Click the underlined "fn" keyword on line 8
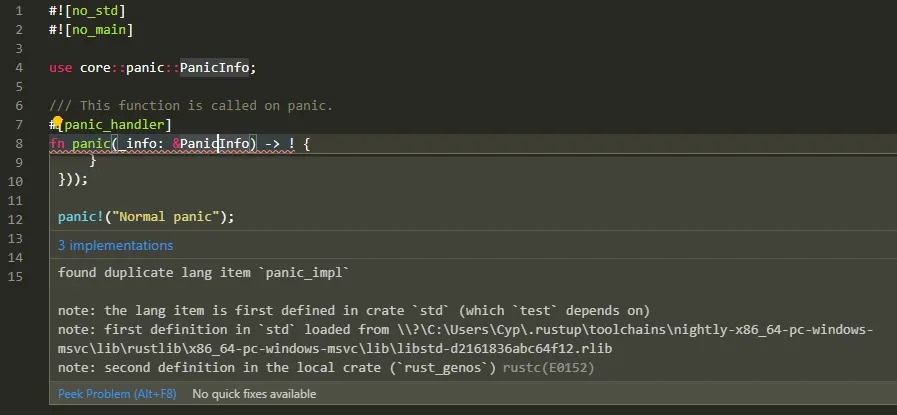 pyautogui.click(x=57, y=143)
